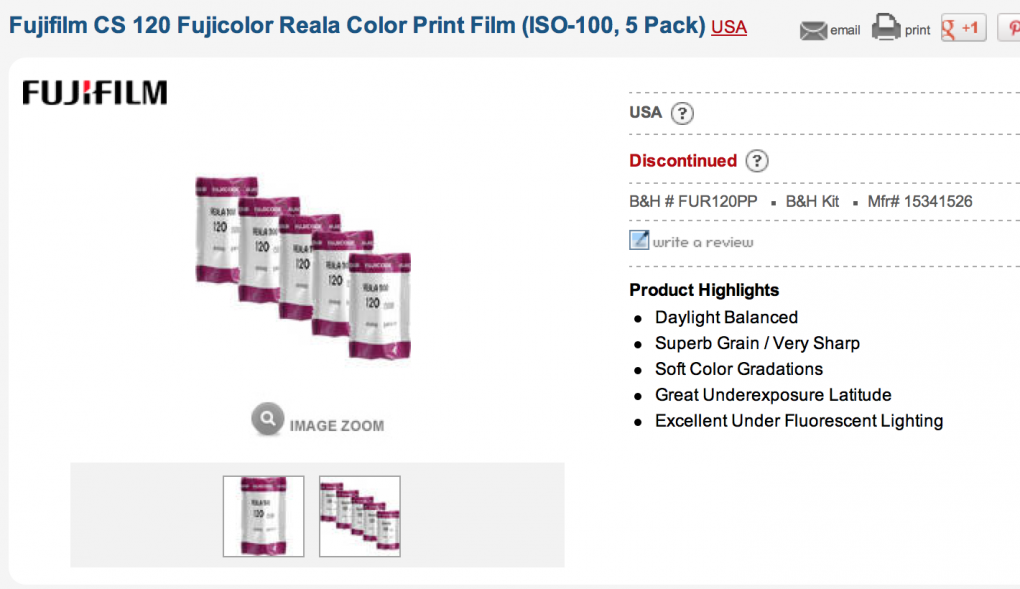Open the USA link in title
1020x589 pixels.
(x=729, y=27)
